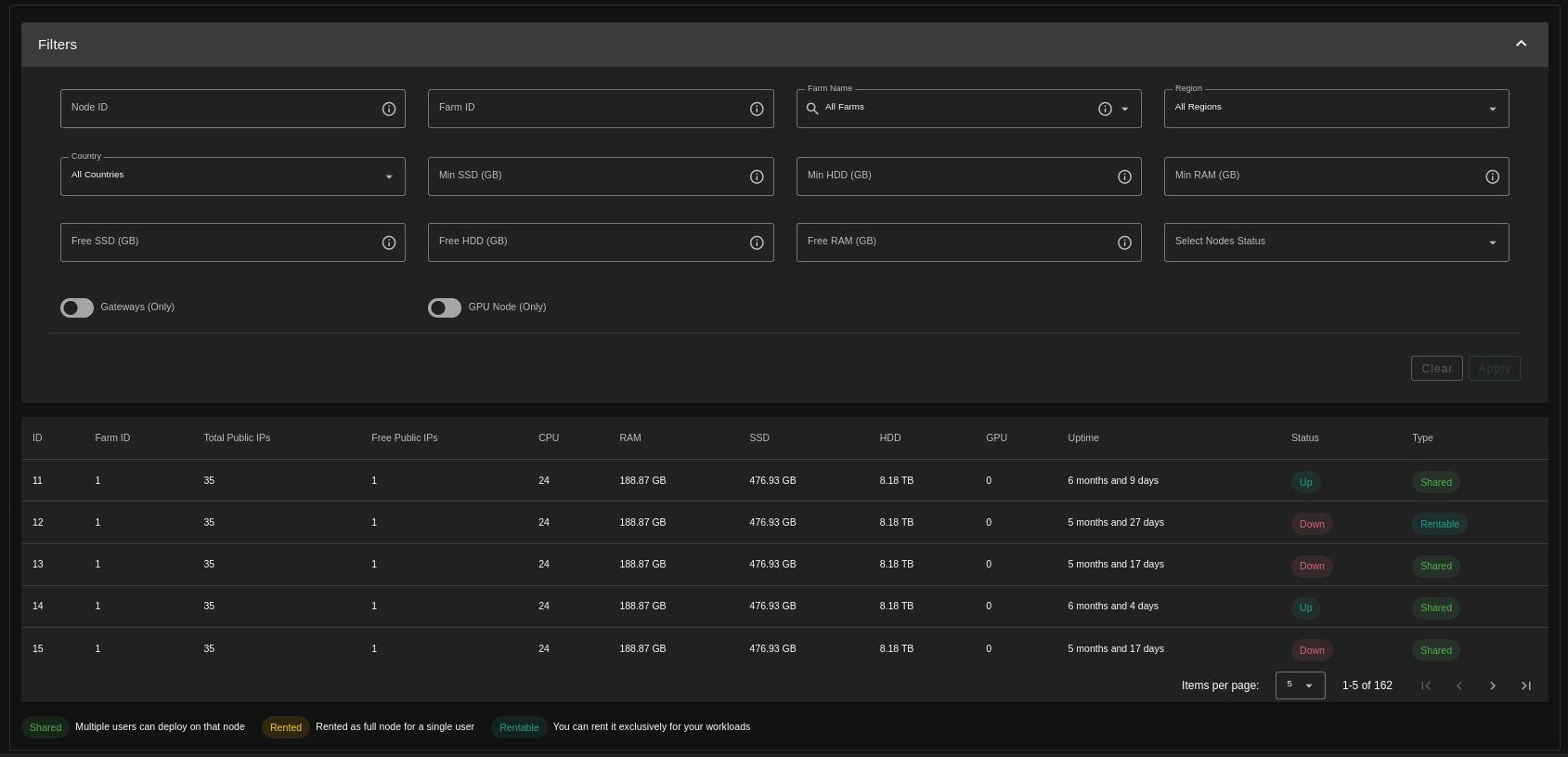The height and width of the screenshot is (757, 1568).
Task: Expand the Select Nodes Status dropdown
Action: [x=1335, y=242]
